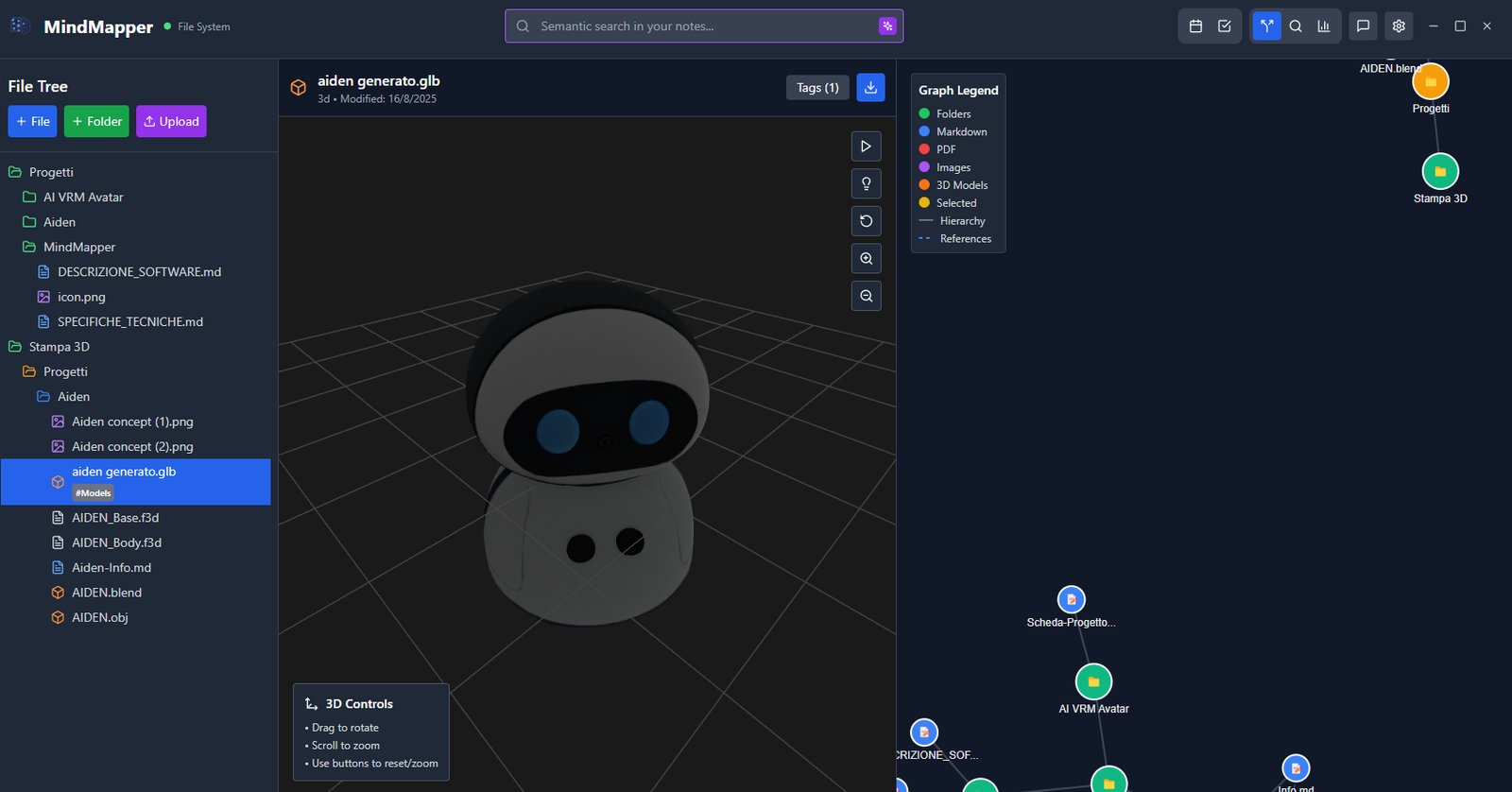Start 3D model auto-rotation playback
Image resolution: width=1512 pixels, height=792 pixels.
coord(866,146)
